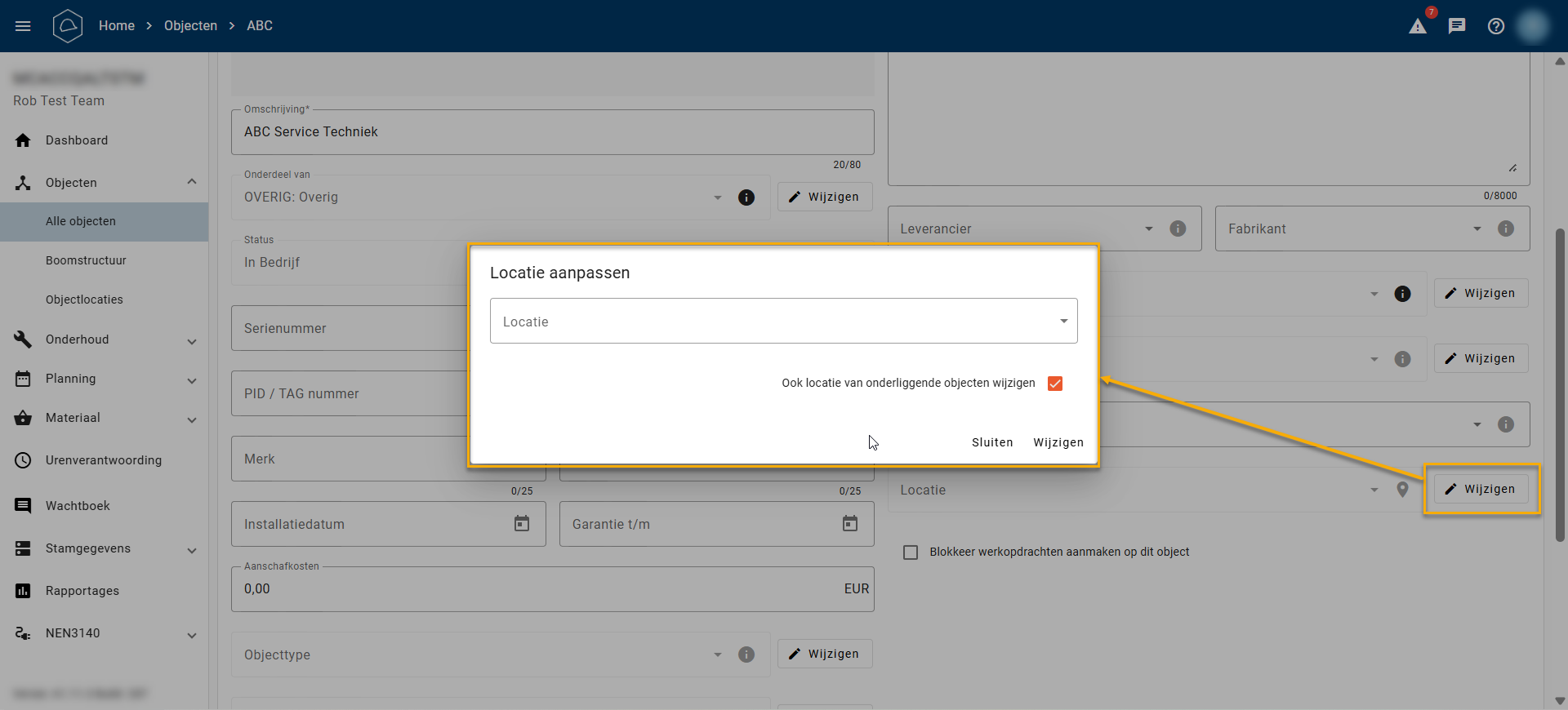Go to Dashboard in the sidebar
The width and height of the screenshot is (1568, 710).
[77, 140]
